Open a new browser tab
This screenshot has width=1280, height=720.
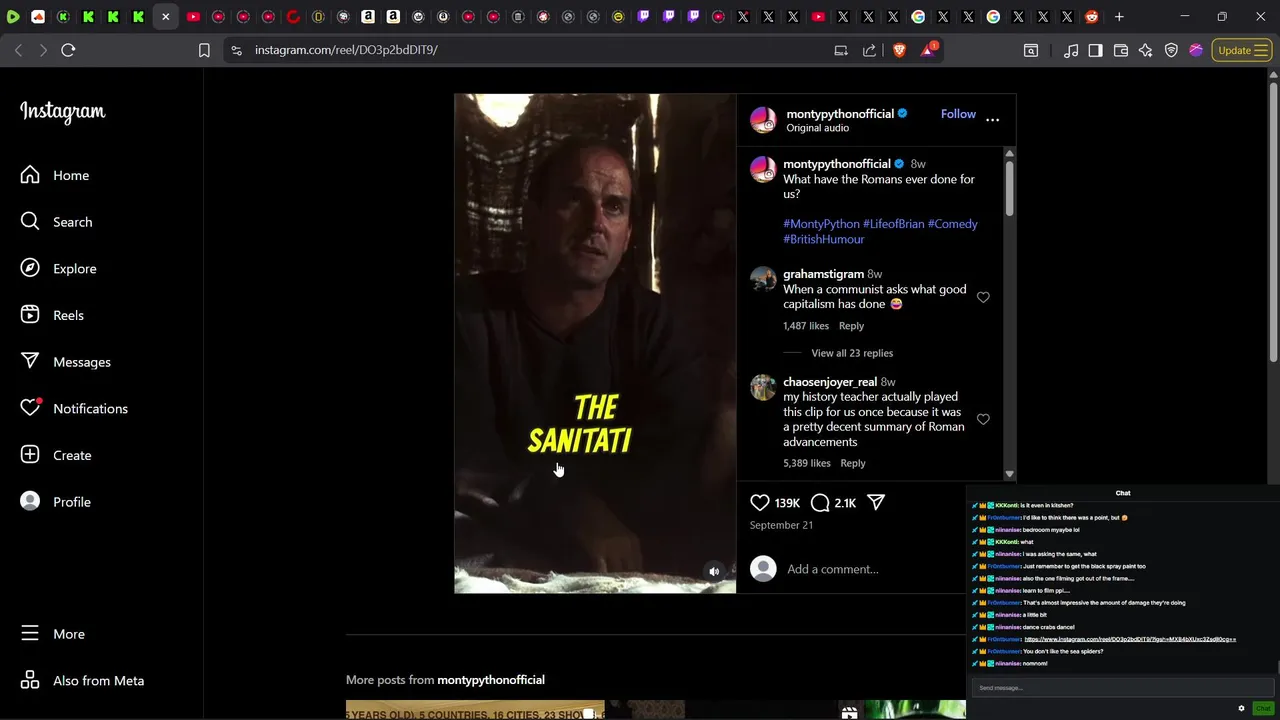(x=1119, y=17)
